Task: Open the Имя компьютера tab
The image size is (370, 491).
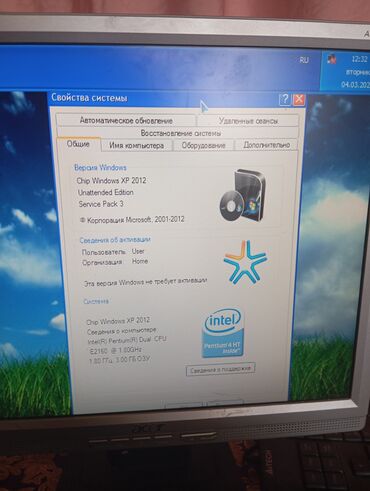Action: 136,145
